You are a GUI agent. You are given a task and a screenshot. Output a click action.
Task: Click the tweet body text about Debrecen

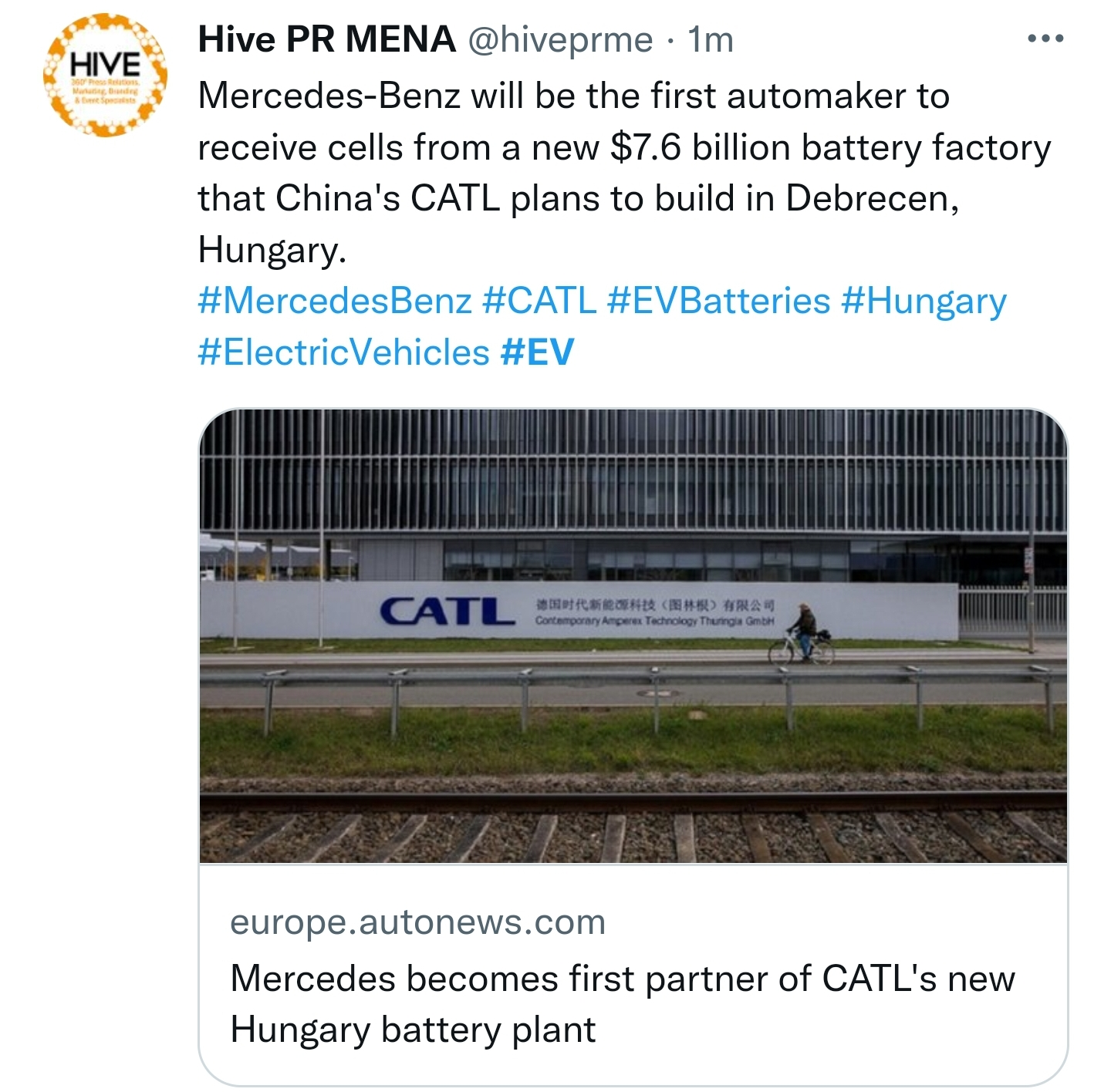[624, 173]
